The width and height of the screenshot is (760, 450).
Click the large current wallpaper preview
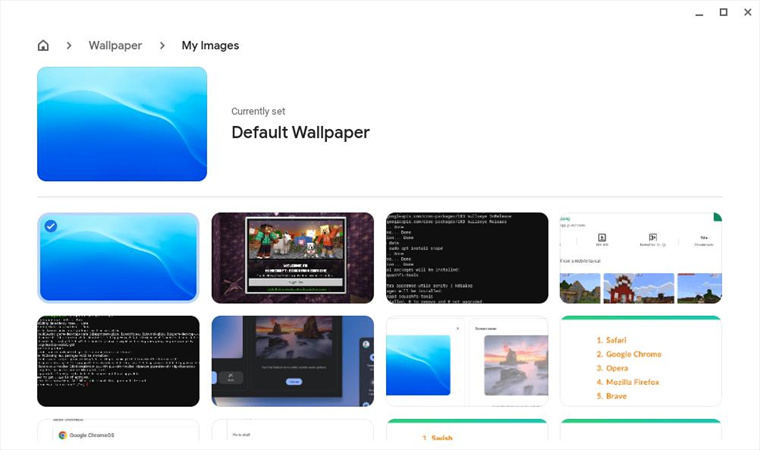click(x=122, y=124)
